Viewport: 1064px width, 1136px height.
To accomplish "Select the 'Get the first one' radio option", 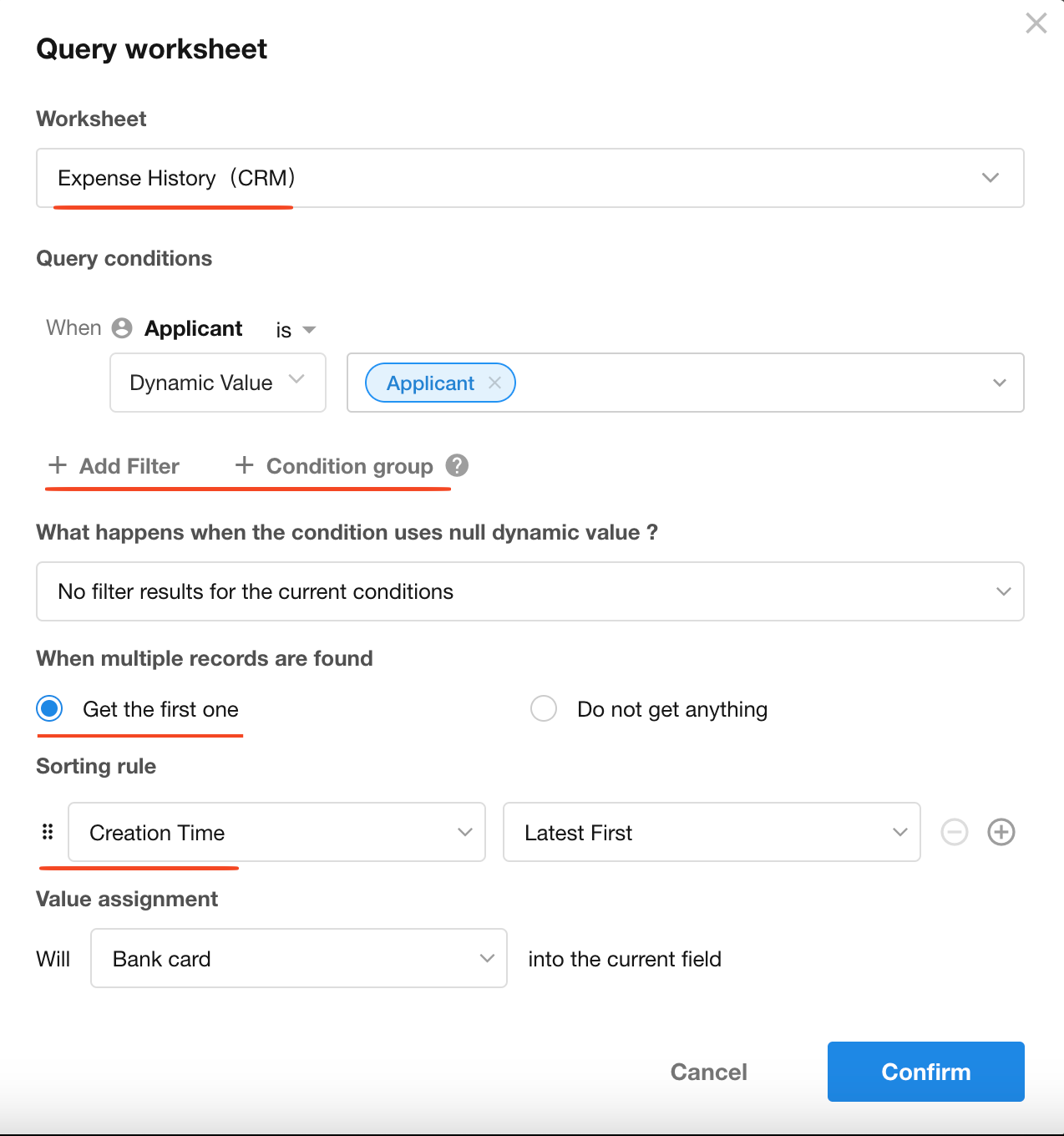I will coord(50,709).
